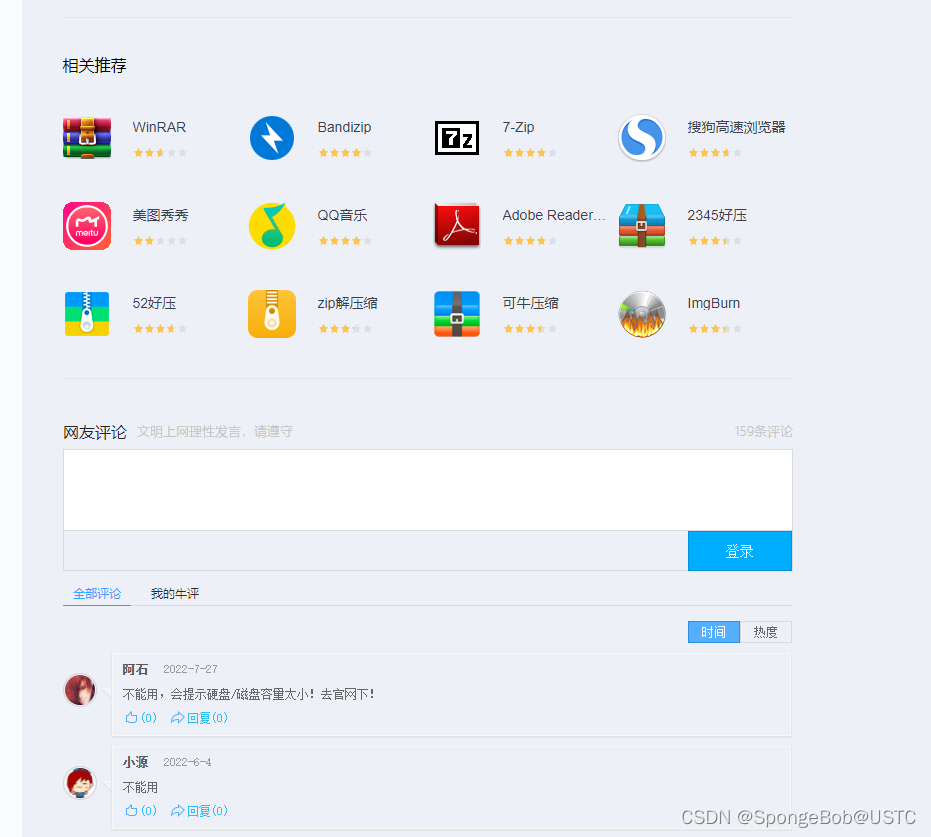Click the WinRAR star rating
The width and height of the screenshot is (931, 837).
pyautogui.click(x=160, y=153)
